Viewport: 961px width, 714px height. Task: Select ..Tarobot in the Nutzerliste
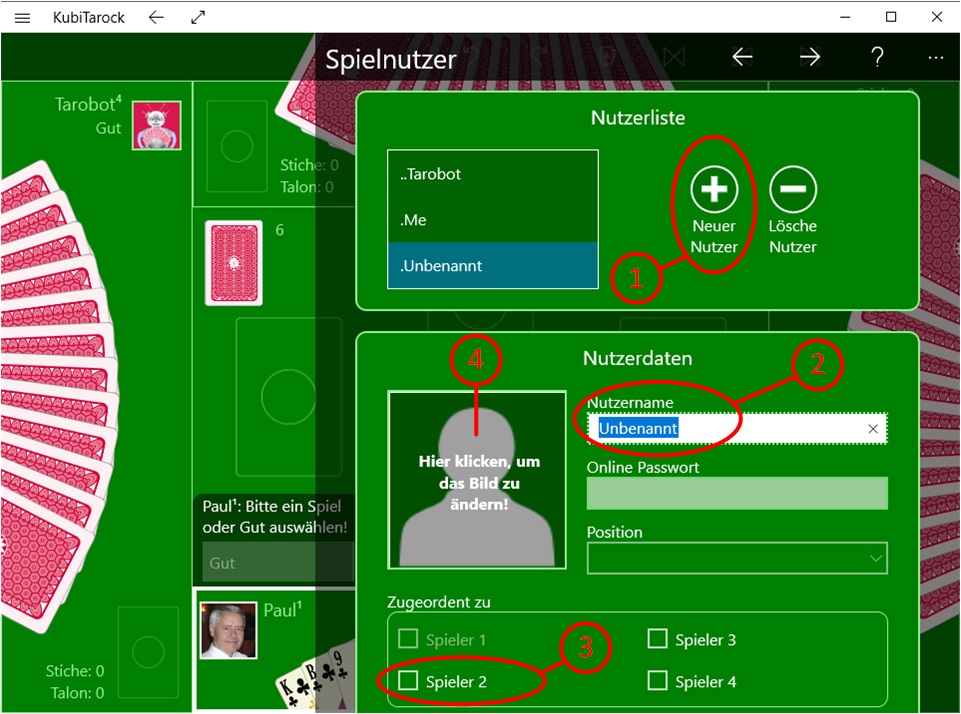point(492,174)
